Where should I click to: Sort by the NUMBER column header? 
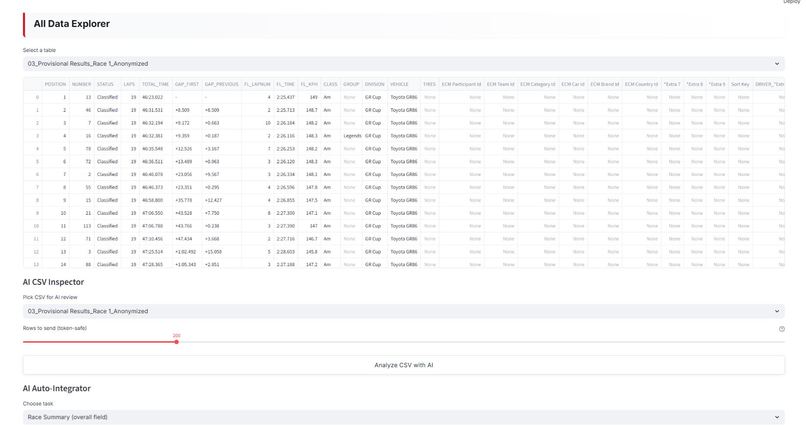(81, 84)
